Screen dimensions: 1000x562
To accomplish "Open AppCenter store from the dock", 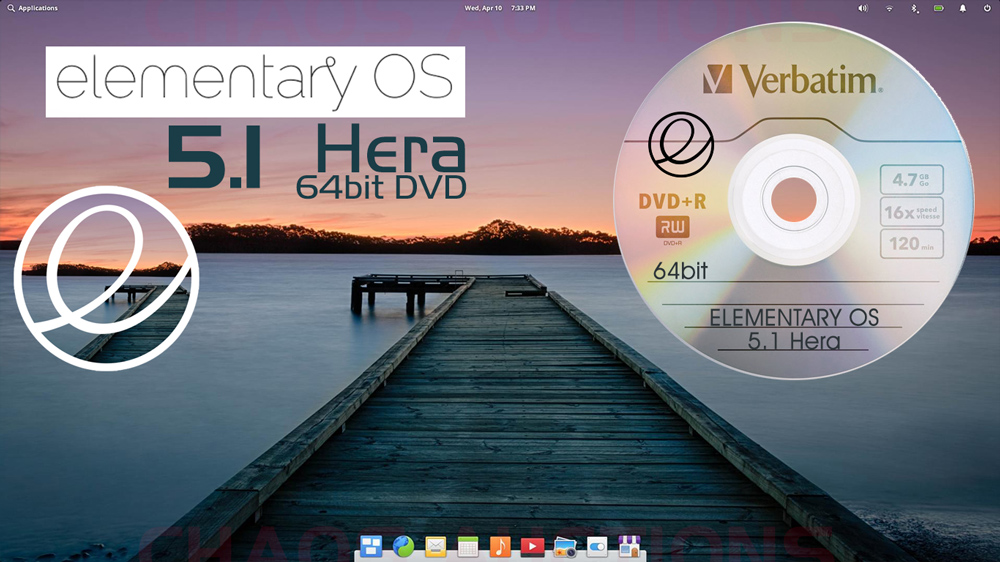I will [x=629, y=547].
